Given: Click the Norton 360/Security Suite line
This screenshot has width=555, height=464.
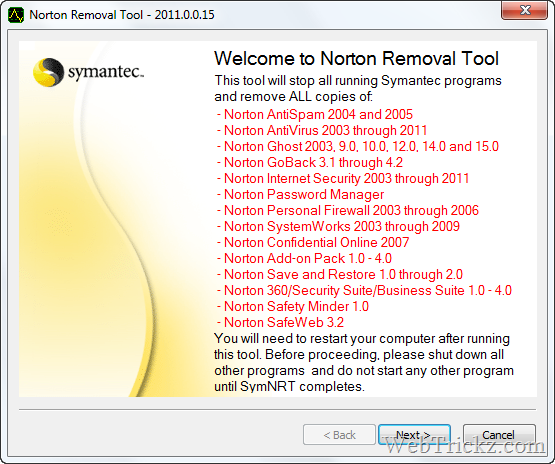Looking at the screenshot, I should pyautogui.click(x=364, y=290).
